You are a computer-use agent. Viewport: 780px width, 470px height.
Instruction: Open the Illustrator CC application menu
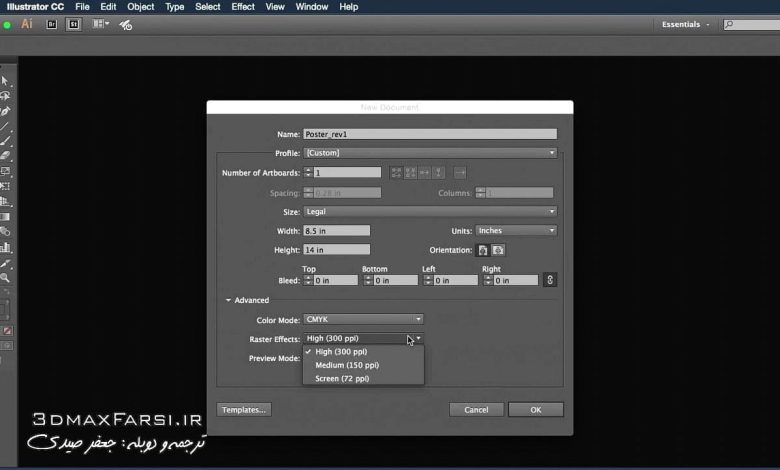tap(35, 7)
